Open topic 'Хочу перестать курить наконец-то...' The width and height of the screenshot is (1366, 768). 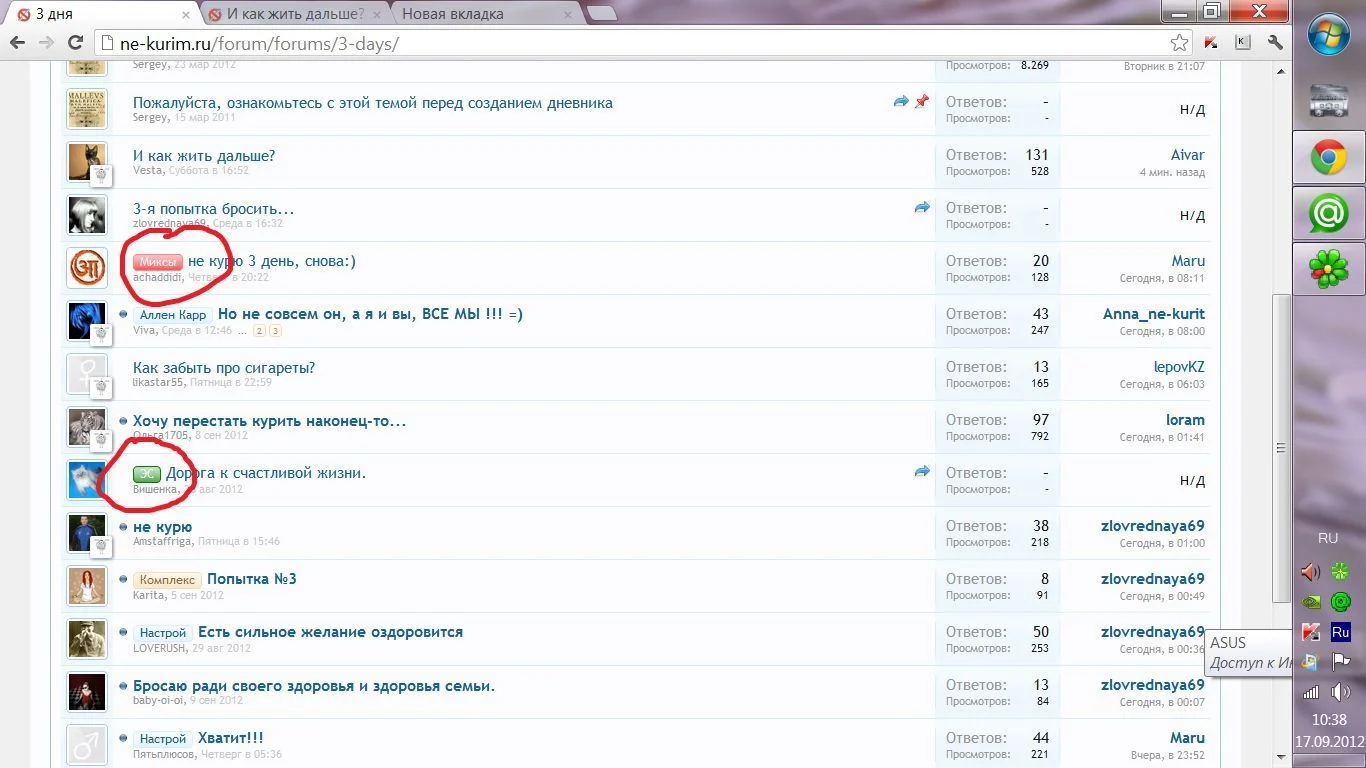(x=270, y=421)
